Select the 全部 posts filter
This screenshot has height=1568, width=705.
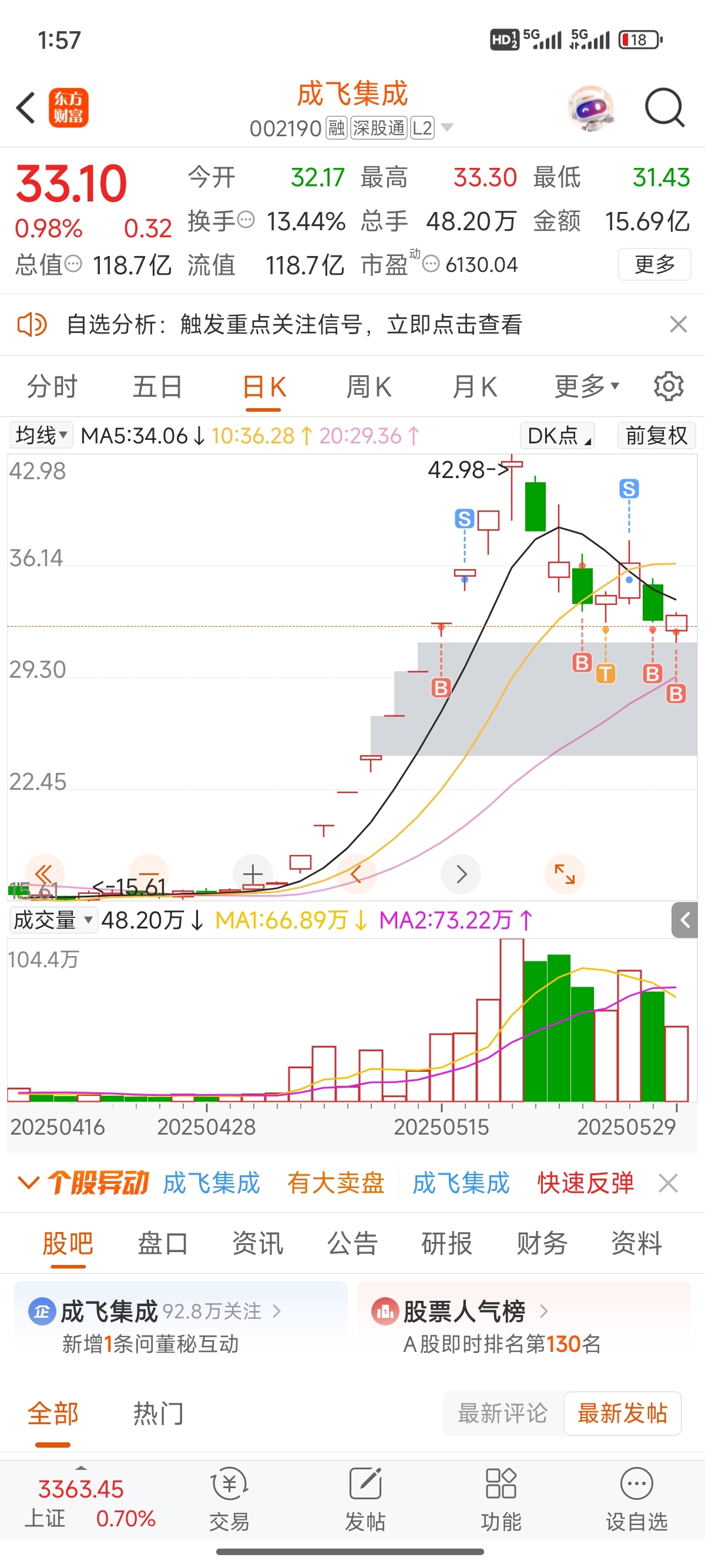click(x=53, y=1413)
